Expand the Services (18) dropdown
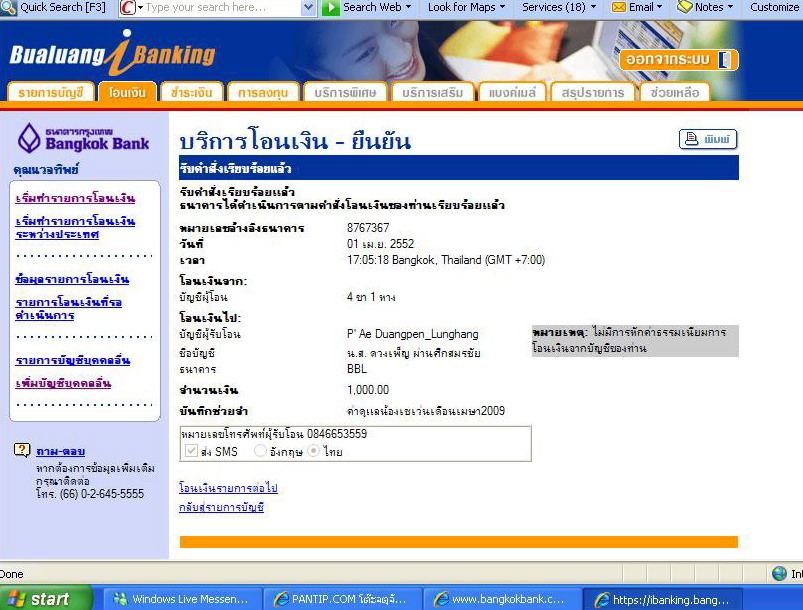Screen dimensions: 803x610 (x=593, y=7)
